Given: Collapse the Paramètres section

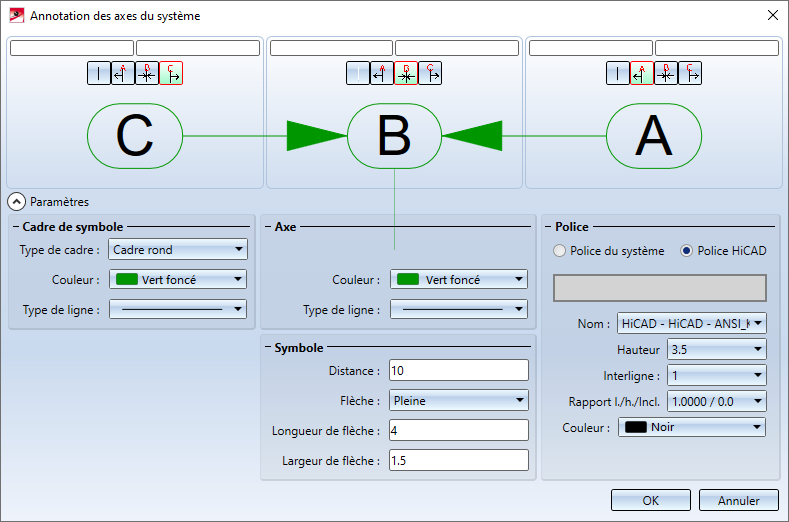Looking at the screenshot, I should click(17, 201).
